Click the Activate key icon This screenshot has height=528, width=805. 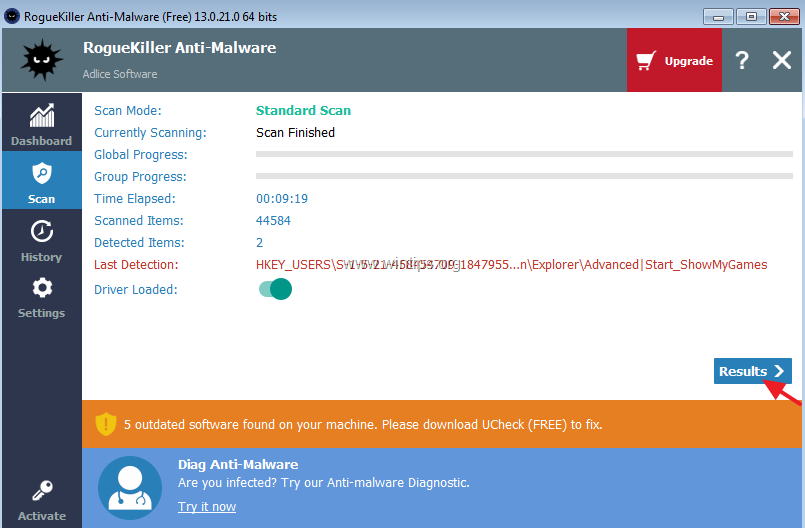coord(42,491)
